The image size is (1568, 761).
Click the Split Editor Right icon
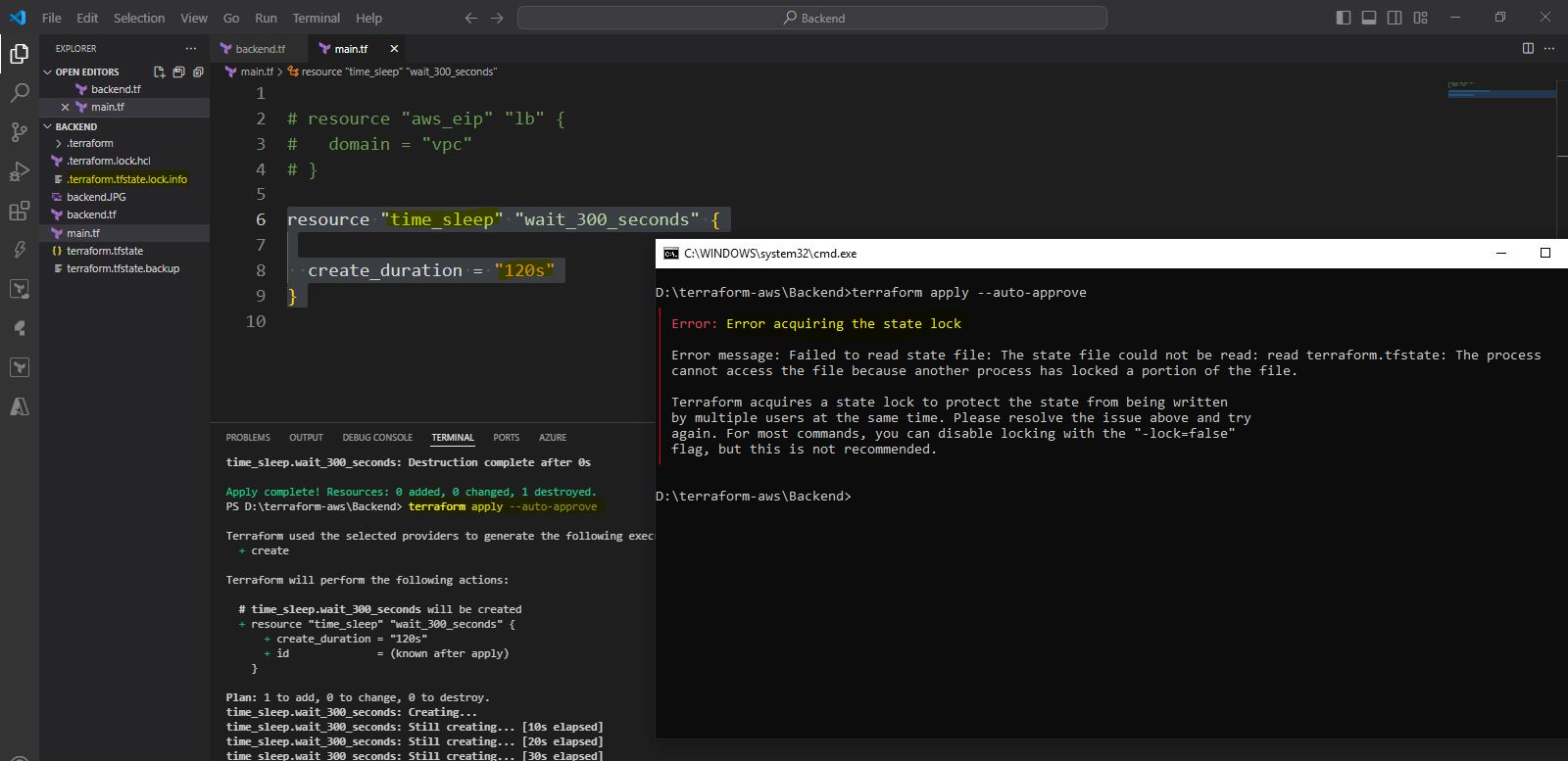[x=1527, y=48]
